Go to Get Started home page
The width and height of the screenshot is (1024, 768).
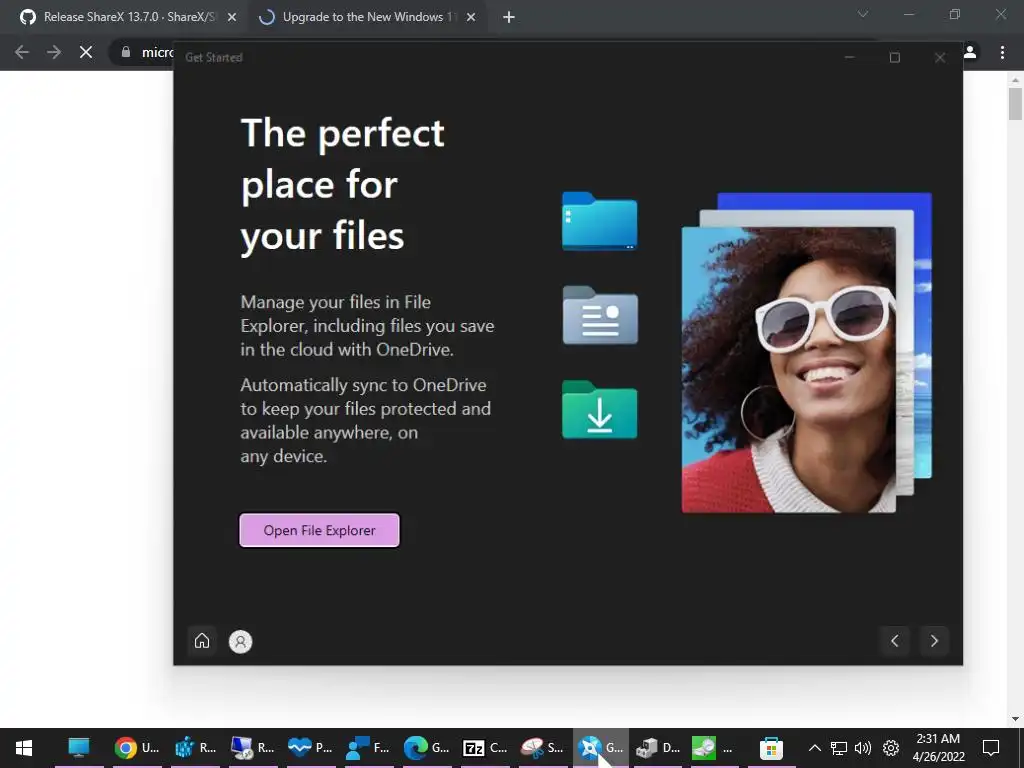202,641
